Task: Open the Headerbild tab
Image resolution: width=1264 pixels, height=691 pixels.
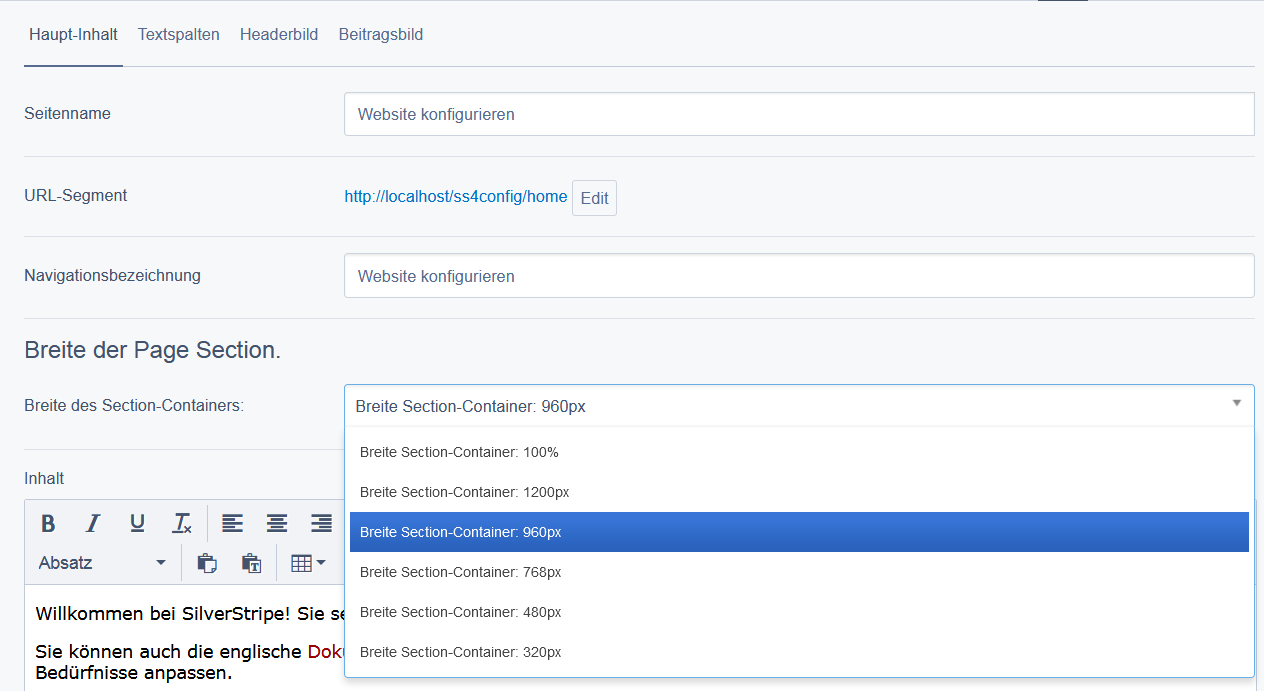Action: tap(279, 35)
